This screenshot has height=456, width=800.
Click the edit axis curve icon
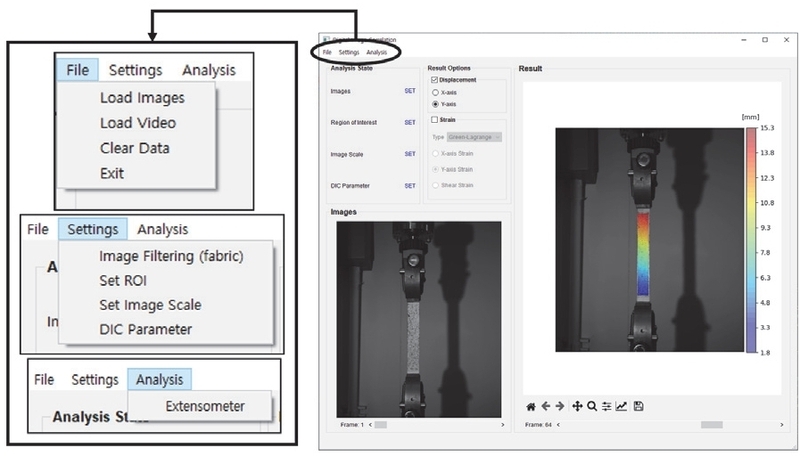click(x=621, y=406)
